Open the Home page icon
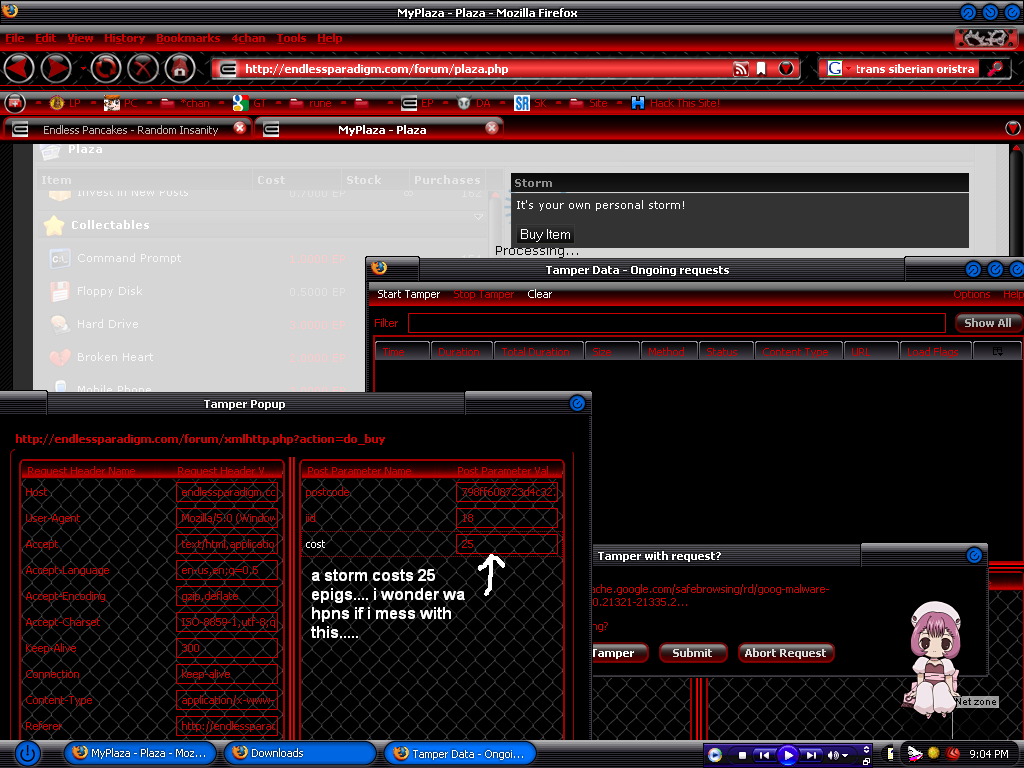 click(180, 68)
